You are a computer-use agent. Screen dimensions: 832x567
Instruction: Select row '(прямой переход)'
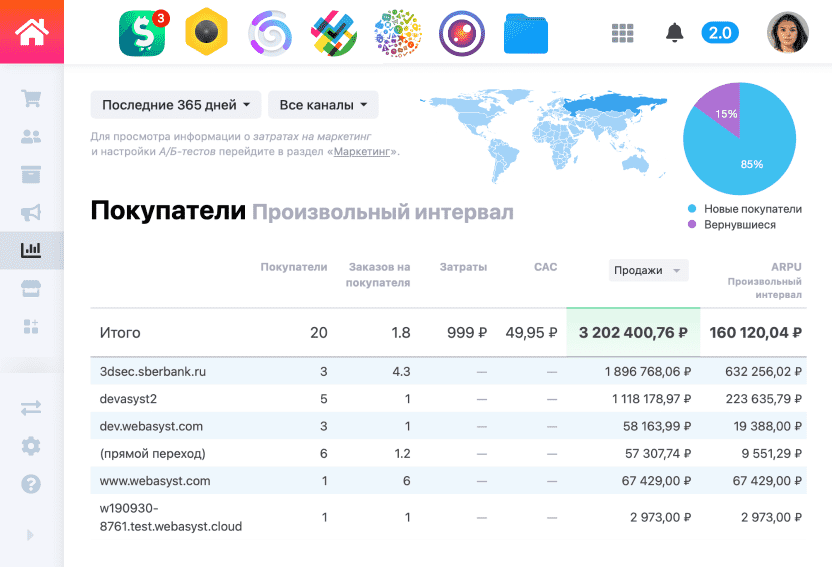click(x=448, y=453)
